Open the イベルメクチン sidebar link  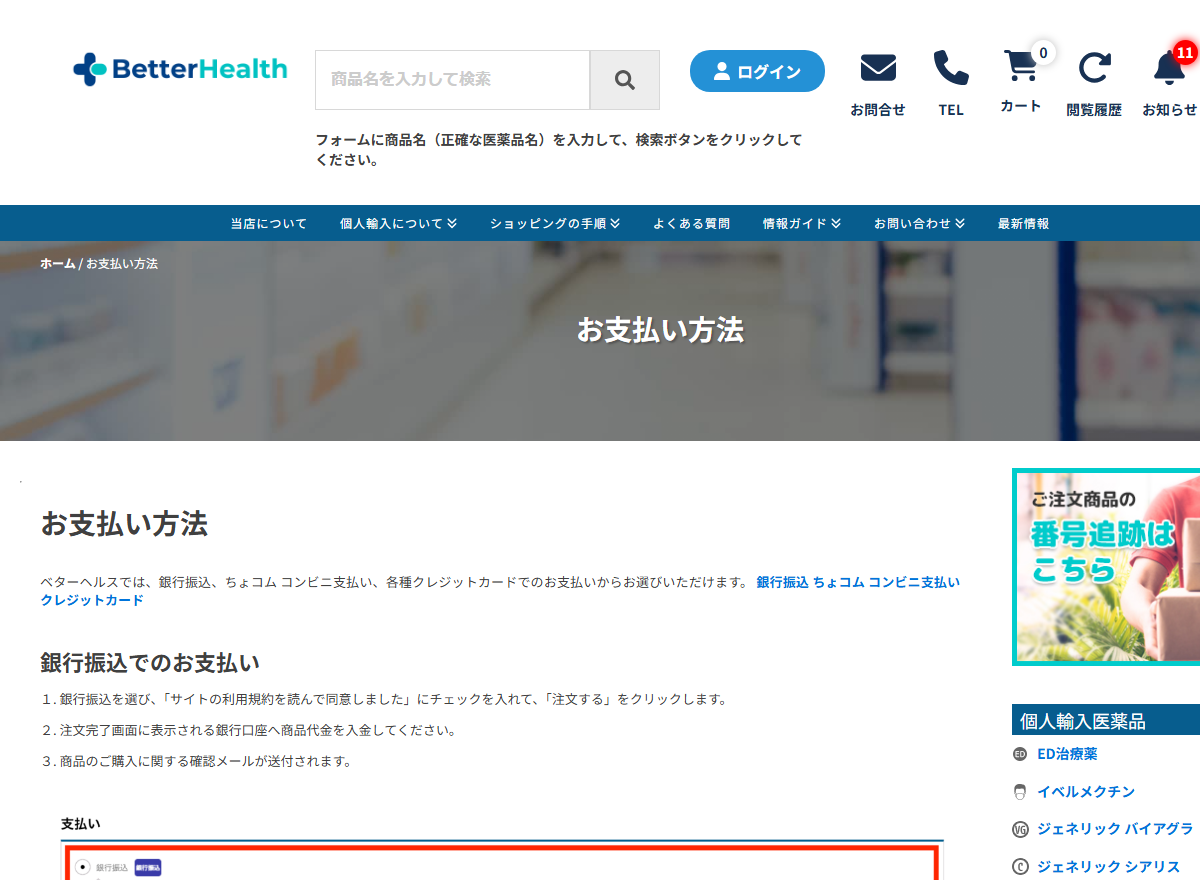(x=1086, y=792)
